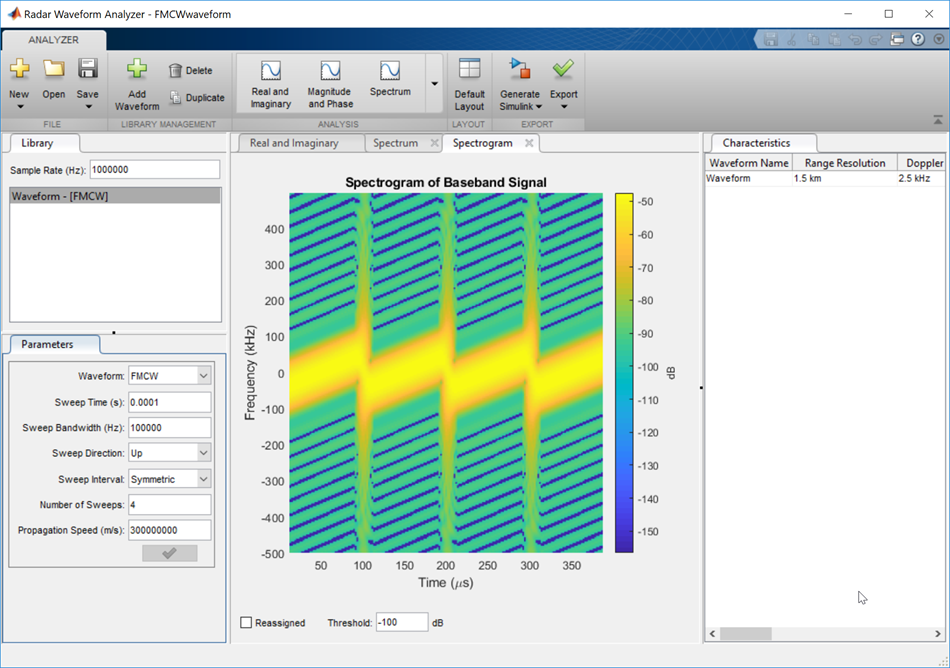Enable the Reassigned checkbox

tap(247, 623)
